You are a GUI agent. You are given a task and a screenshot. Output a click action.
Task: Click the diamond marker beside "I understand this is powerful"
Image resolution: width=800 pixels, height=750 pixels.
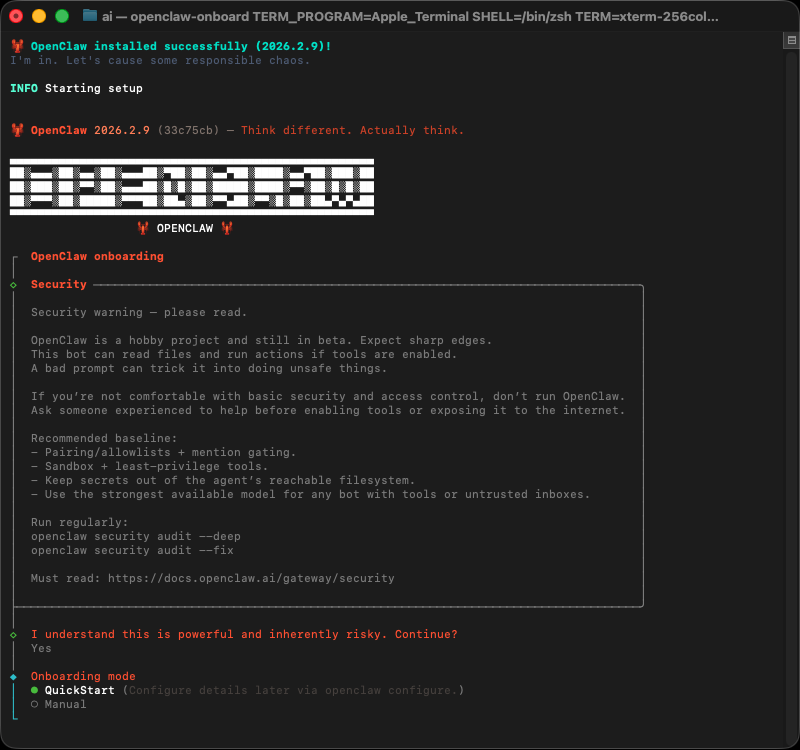[x=13, y=635]
